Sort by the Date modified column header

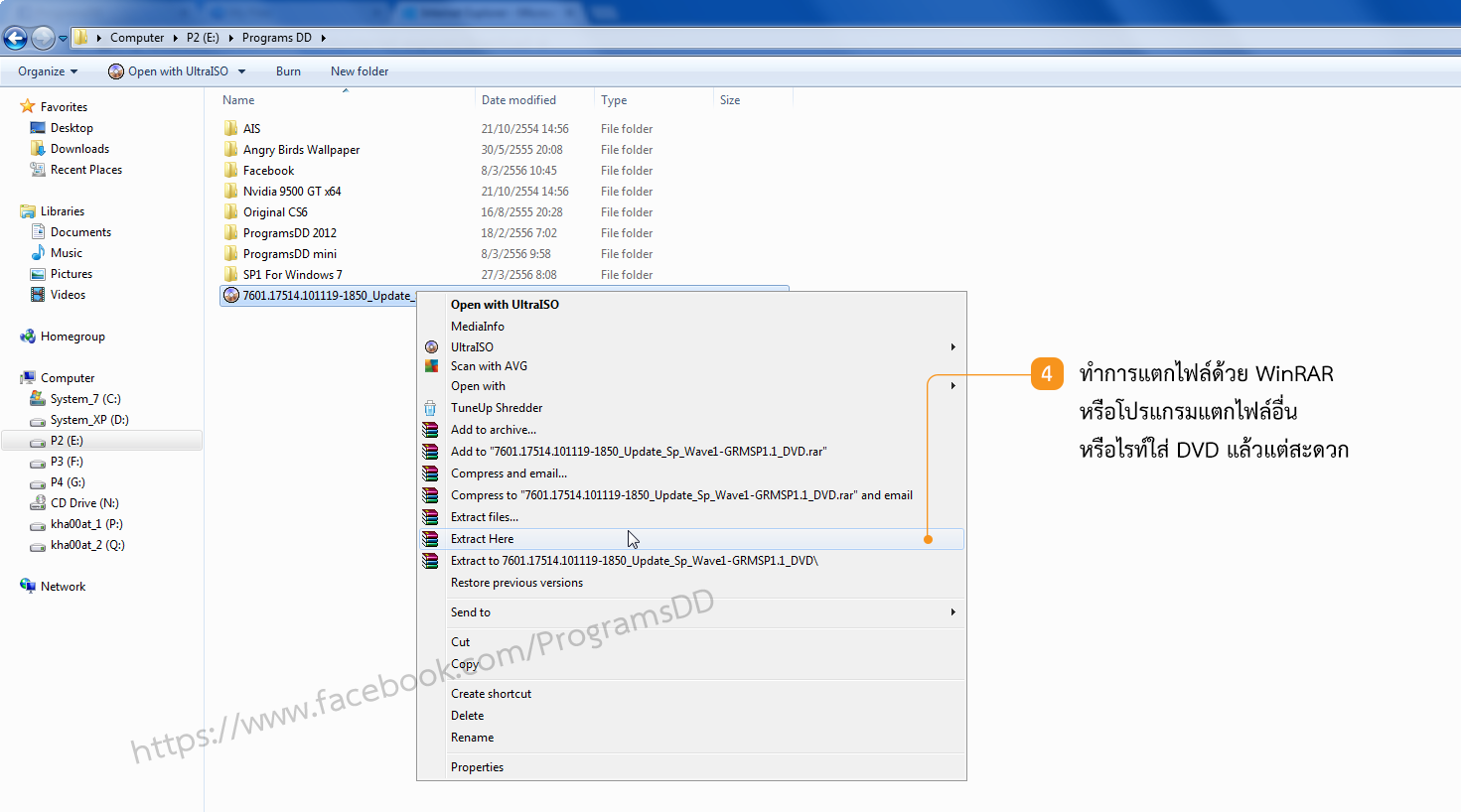coord(518,100)
